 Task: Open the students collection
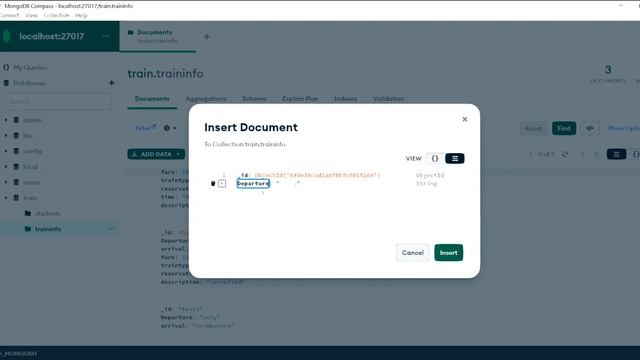point(47,213)
